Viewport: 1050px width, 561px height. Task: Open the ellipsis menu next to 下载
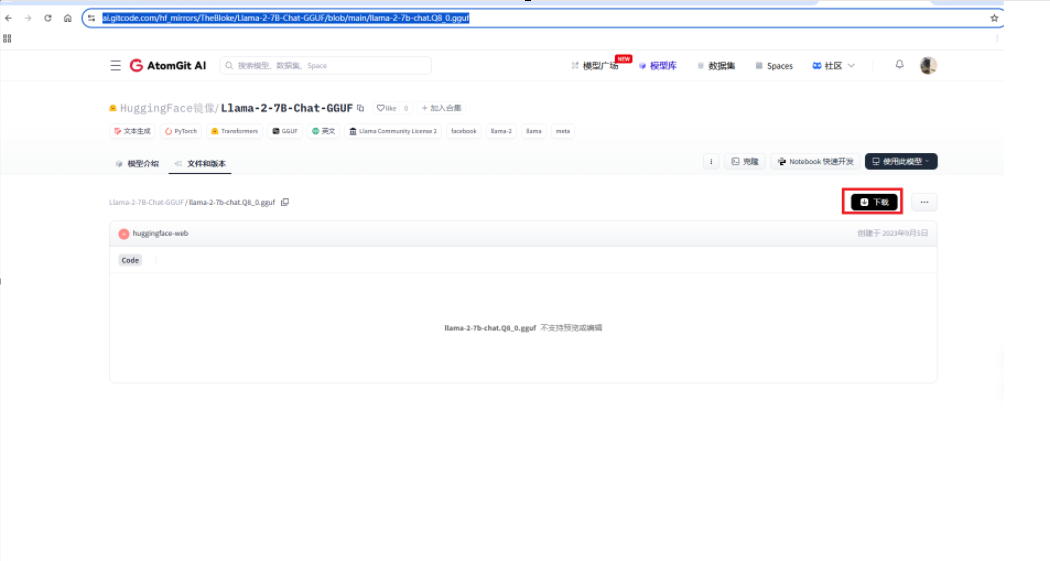click(924, 202)
